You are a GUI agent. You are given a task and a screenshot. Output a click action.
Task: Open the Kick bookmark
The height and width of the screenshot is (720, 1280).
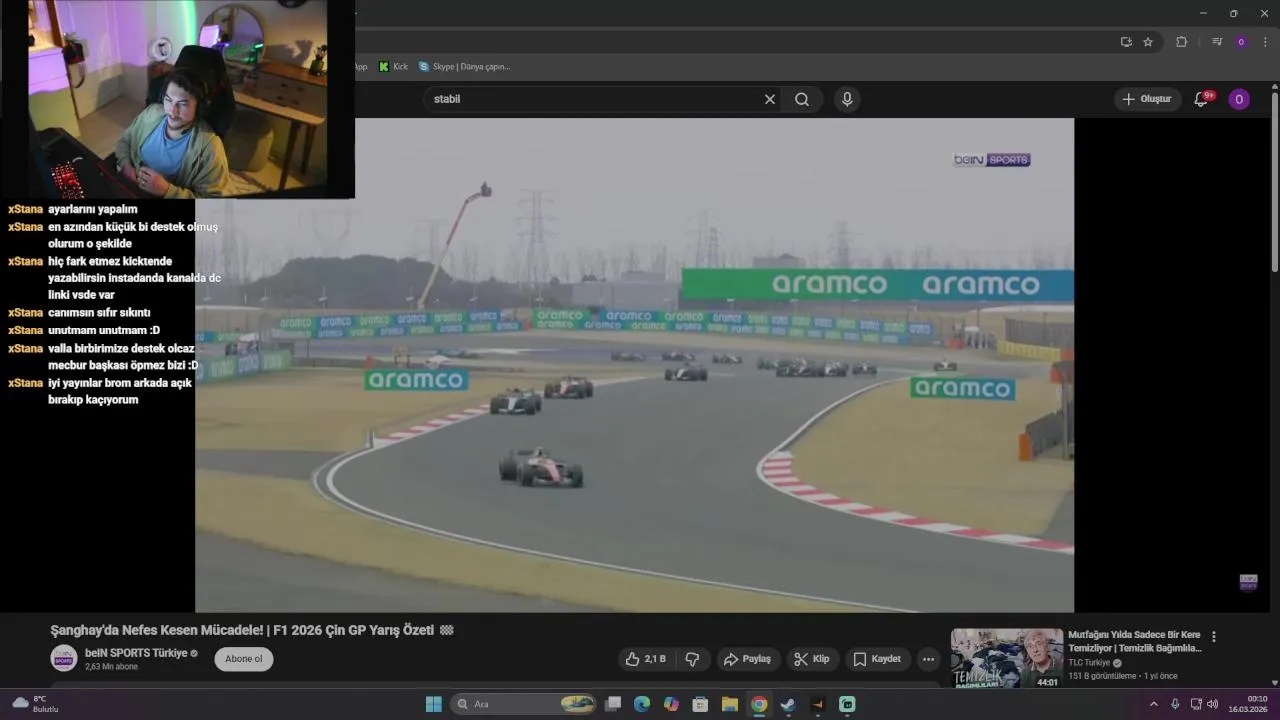click(394, 67)
